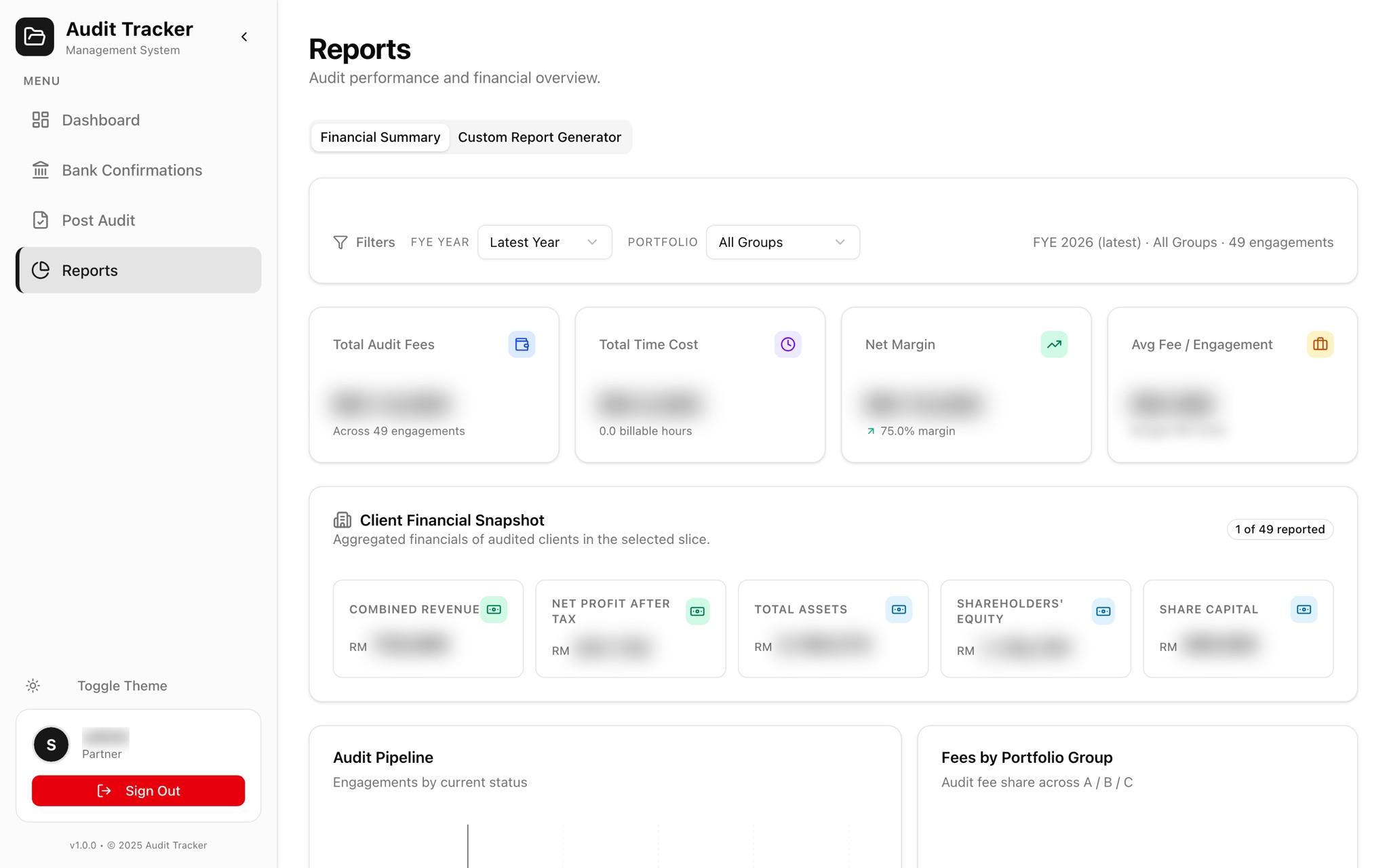Viewport: 1389px width, 868px height.
Task: Click the Total Time Cost clock icon
Action: tap(787, 344)
